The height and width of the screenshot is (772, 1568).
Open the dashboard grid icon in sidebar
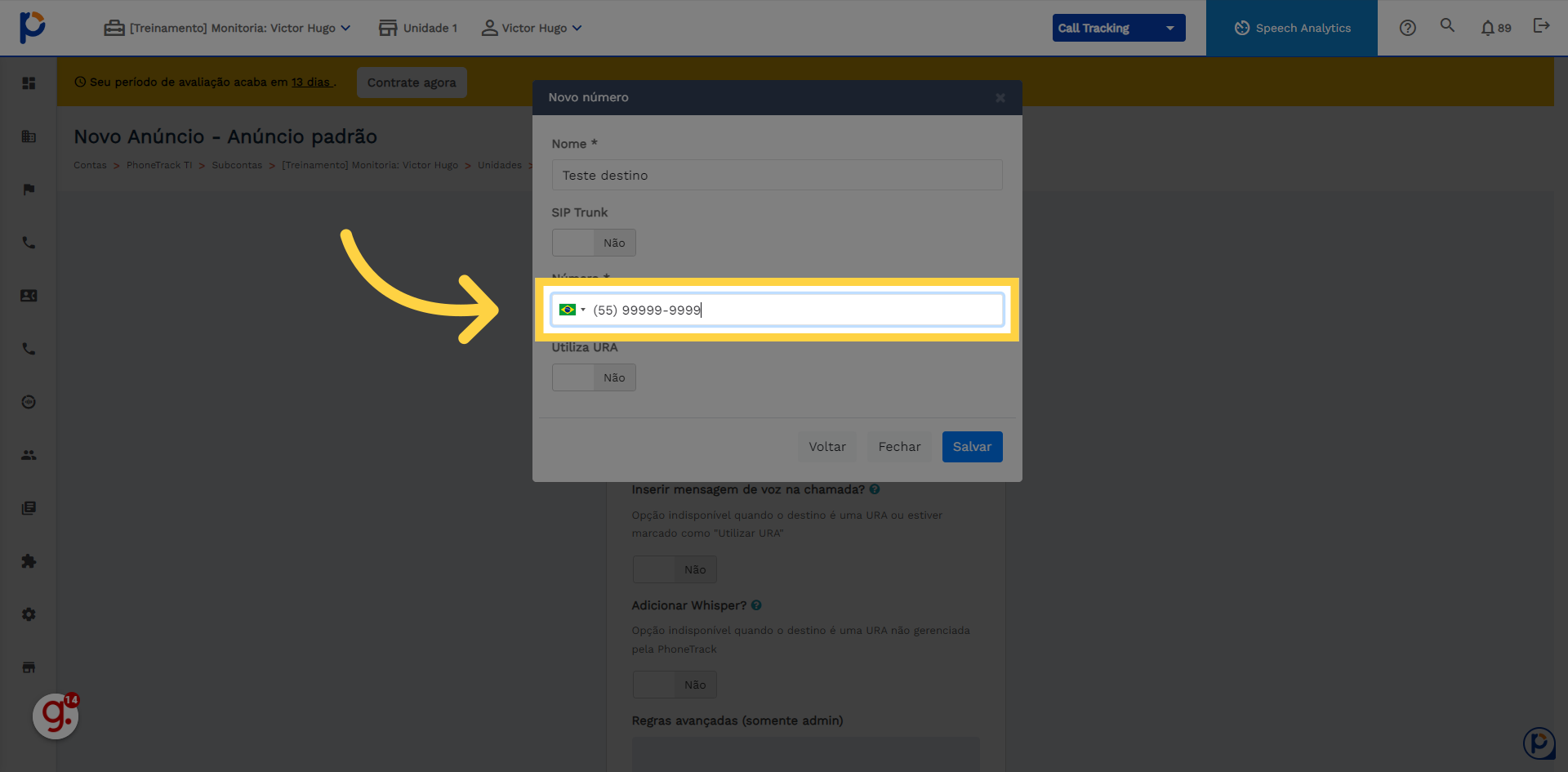tap(29, 83)
